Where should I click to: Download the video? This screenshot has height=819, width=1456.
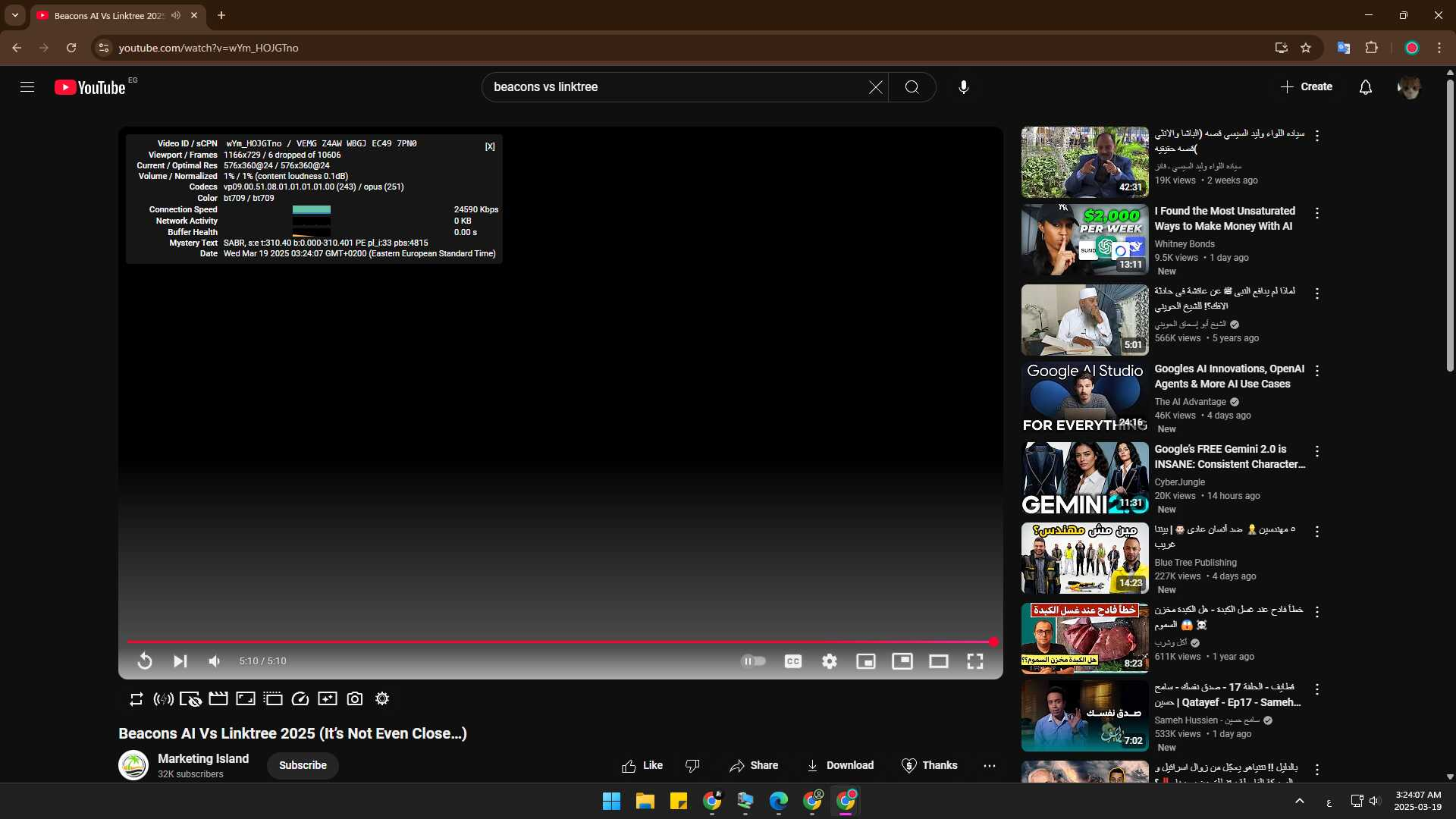point(840,766)
